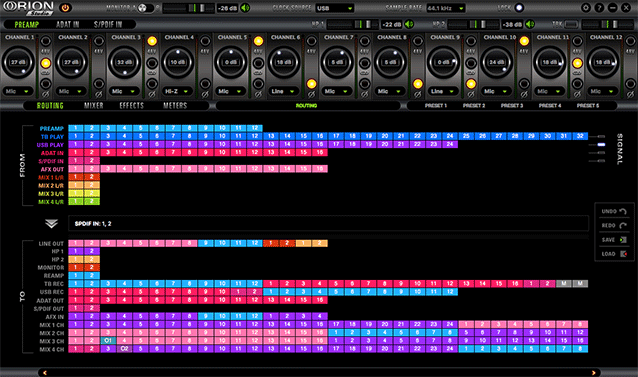Toggle the Lock switch
This screenshot has height=377, width=638.
pyautogui.click(x=519, y=8)
